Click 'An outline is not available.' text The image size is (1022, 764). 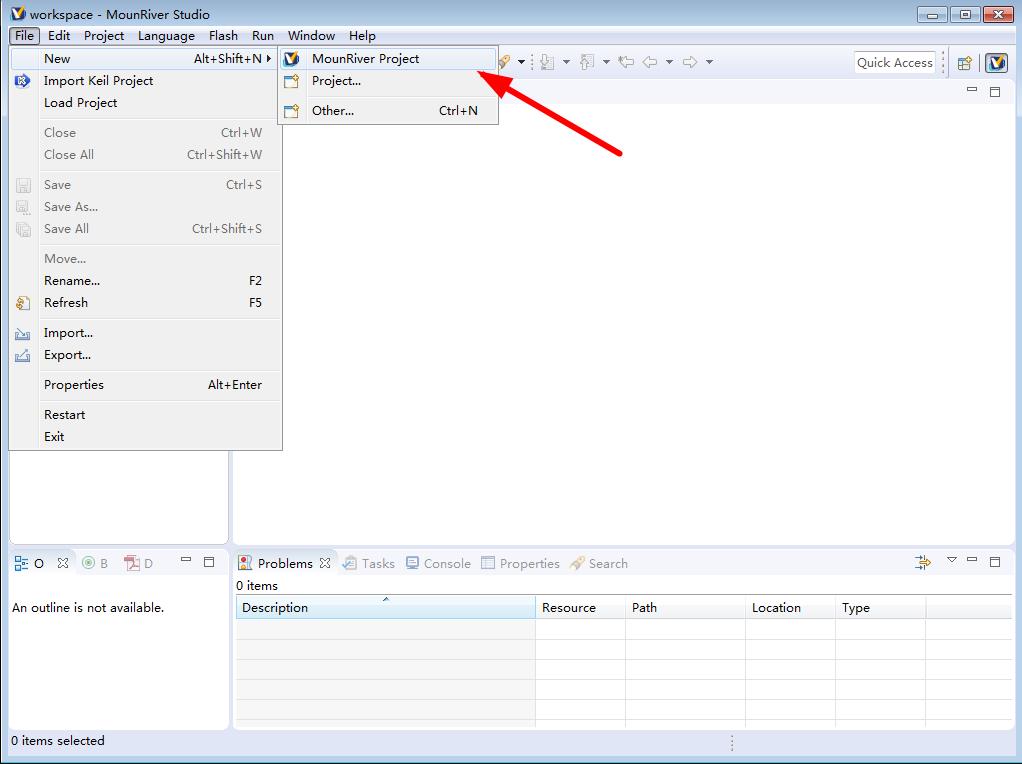(x=88, y=608)
